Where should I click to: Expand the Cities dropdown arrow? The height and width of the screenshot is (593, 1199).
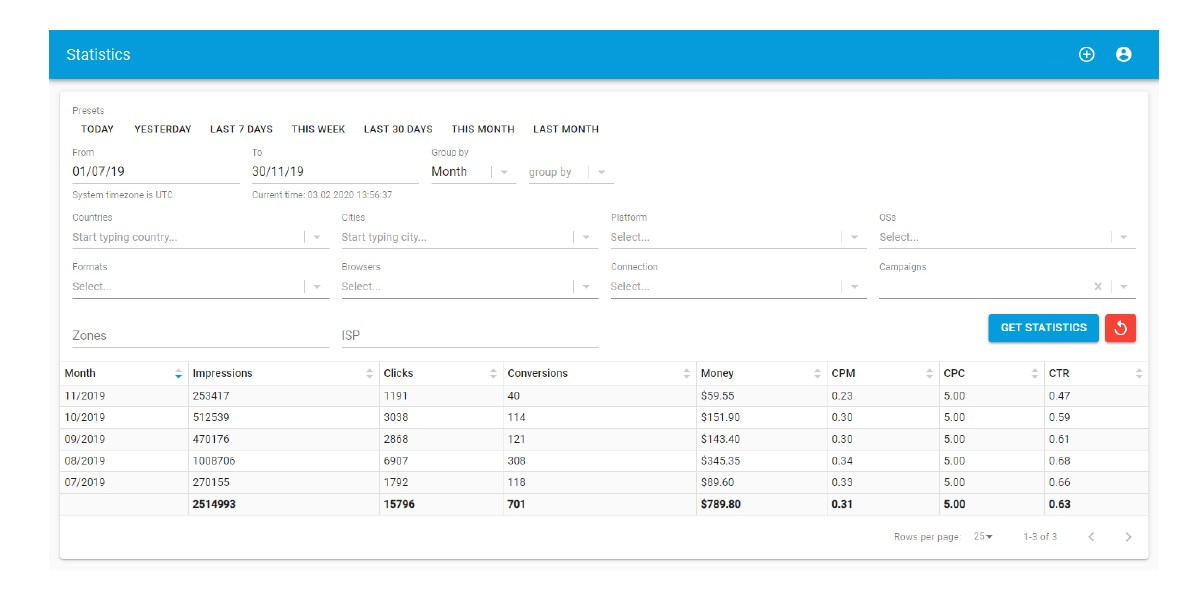[x=586, y=237]
